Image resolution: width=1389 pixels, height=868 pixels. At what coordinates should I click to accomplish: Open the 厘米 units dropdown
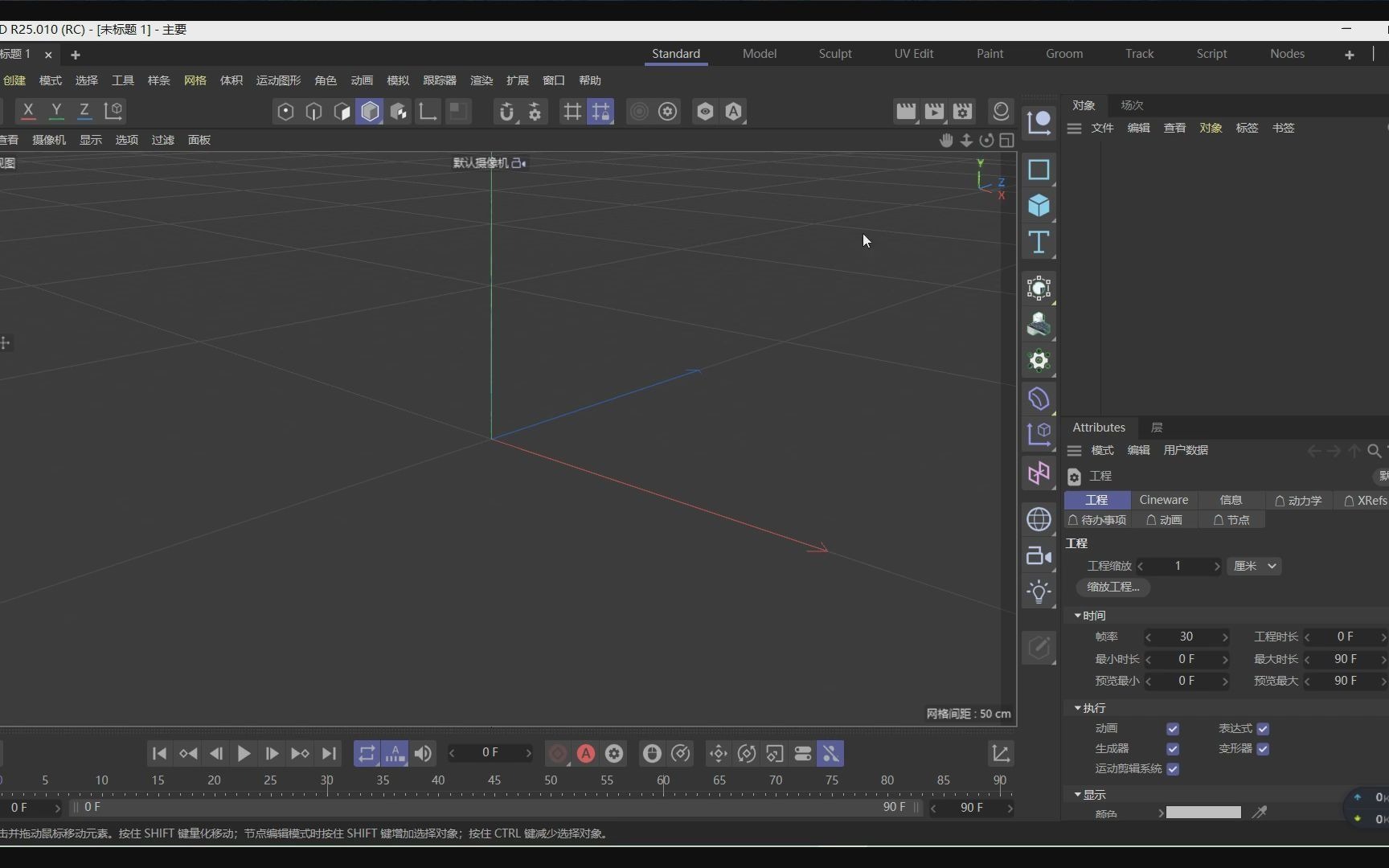click(1254, 566)
